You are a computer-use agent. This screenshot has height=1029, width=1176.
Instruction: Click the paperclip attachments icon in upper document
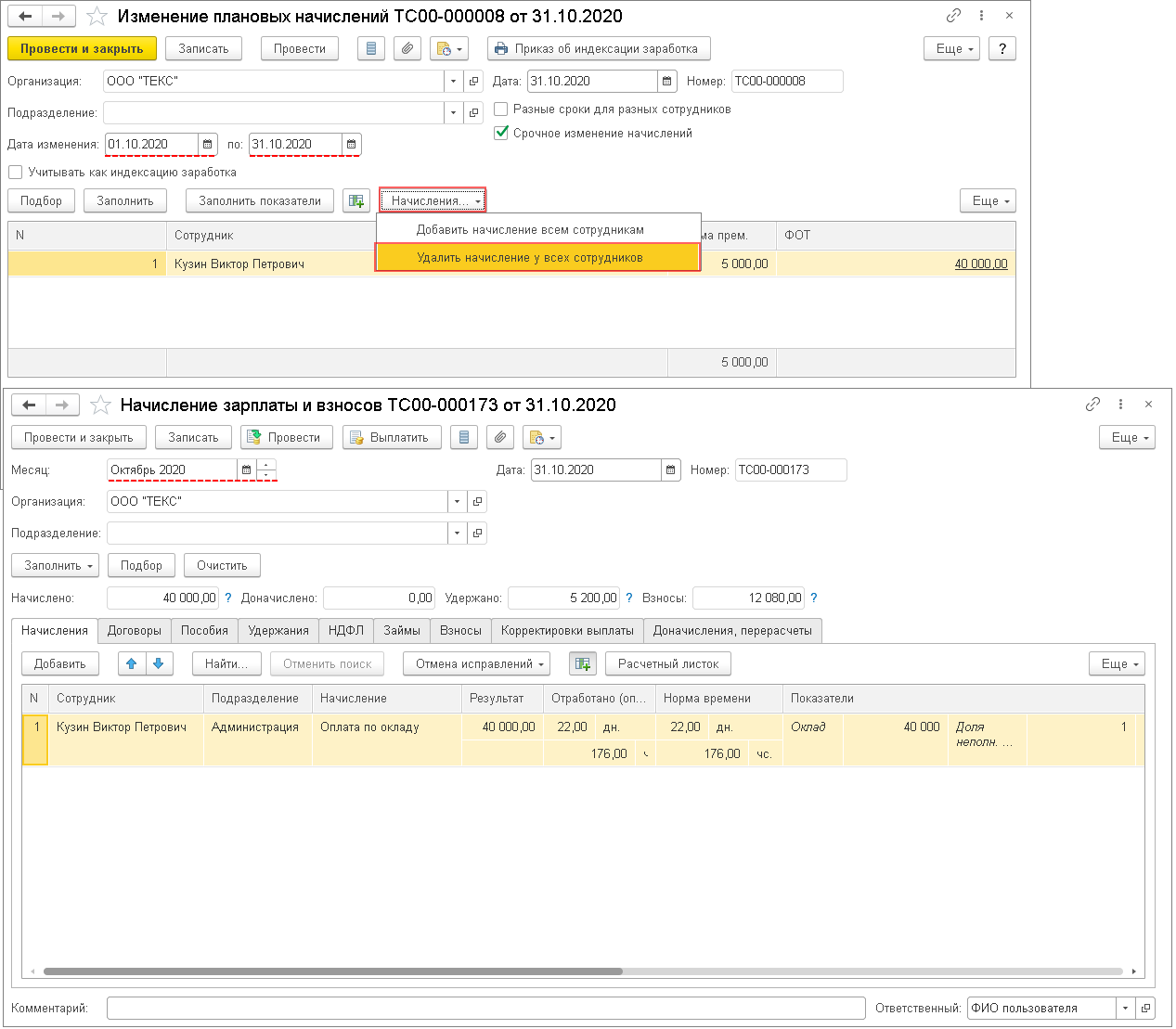[x=407, y=49]
